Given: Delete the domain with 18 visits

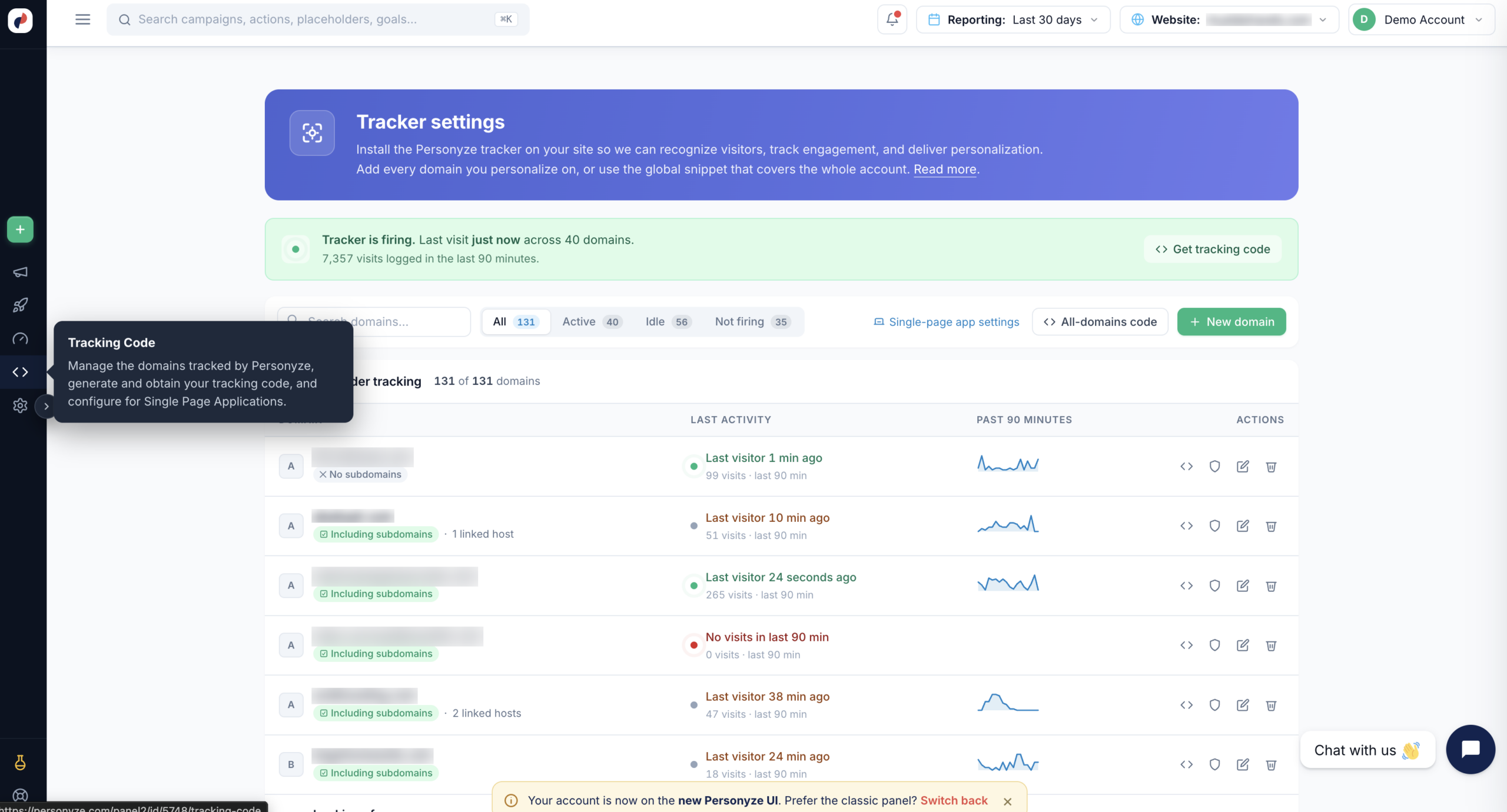Looking at the screenshot, I should 1271,765.
